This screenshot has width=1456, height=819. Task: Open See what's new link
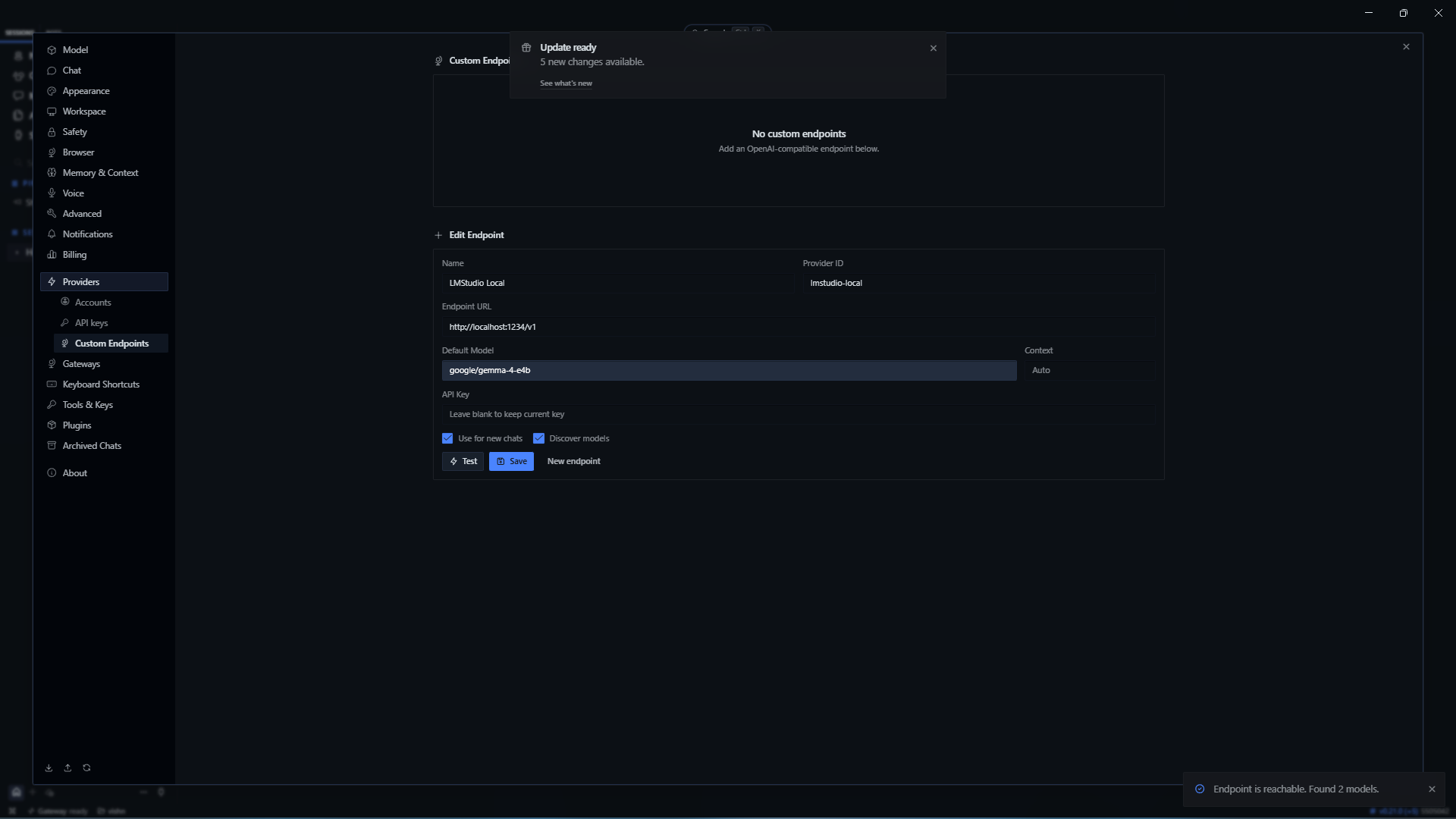tap(566, 83)
